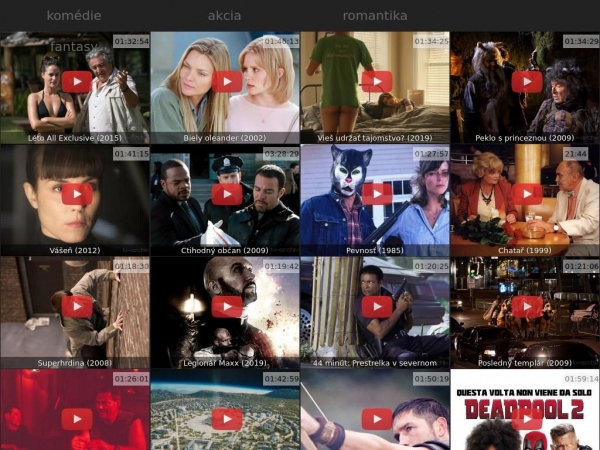Play Posledný templár (2009)
This screenshot has height=450, width=600.
tap(527, 307)
